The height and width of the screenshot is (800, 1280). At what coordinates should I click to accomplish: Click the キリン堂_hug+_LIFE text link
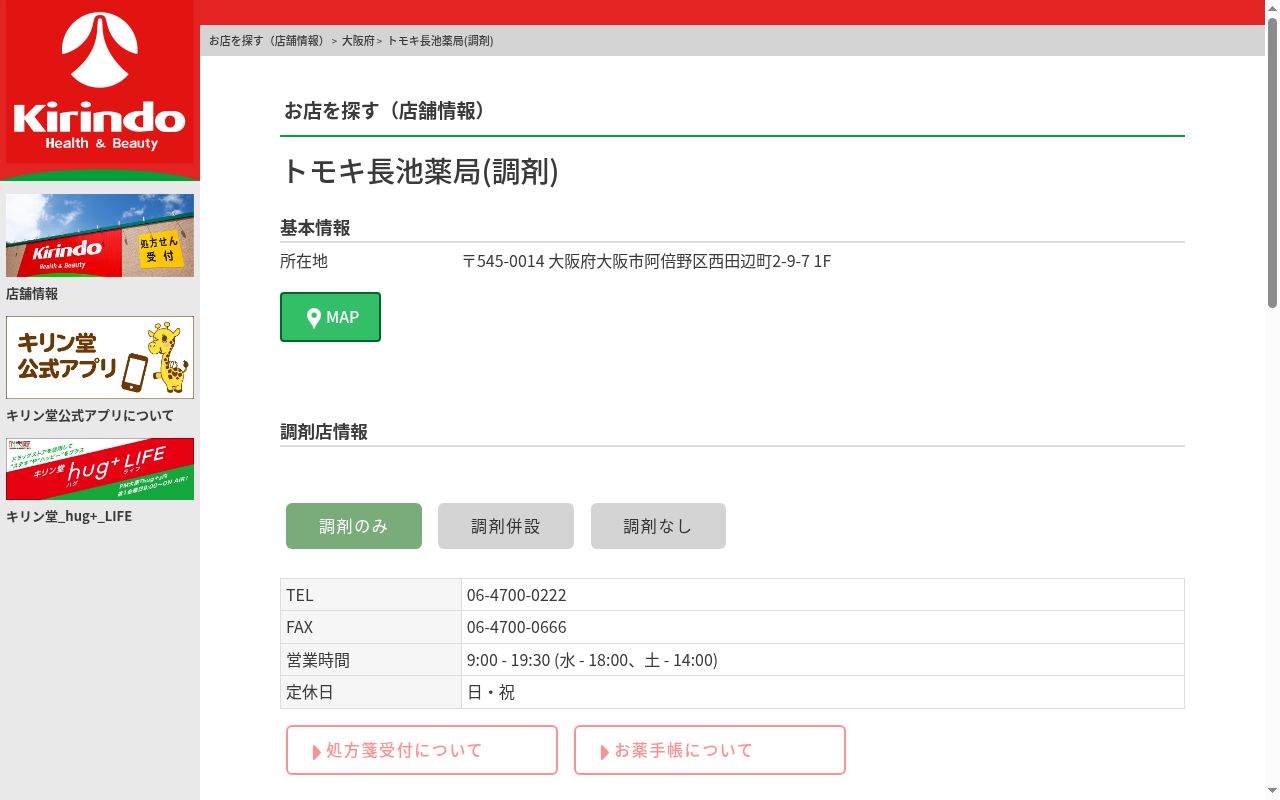point(69,517)
